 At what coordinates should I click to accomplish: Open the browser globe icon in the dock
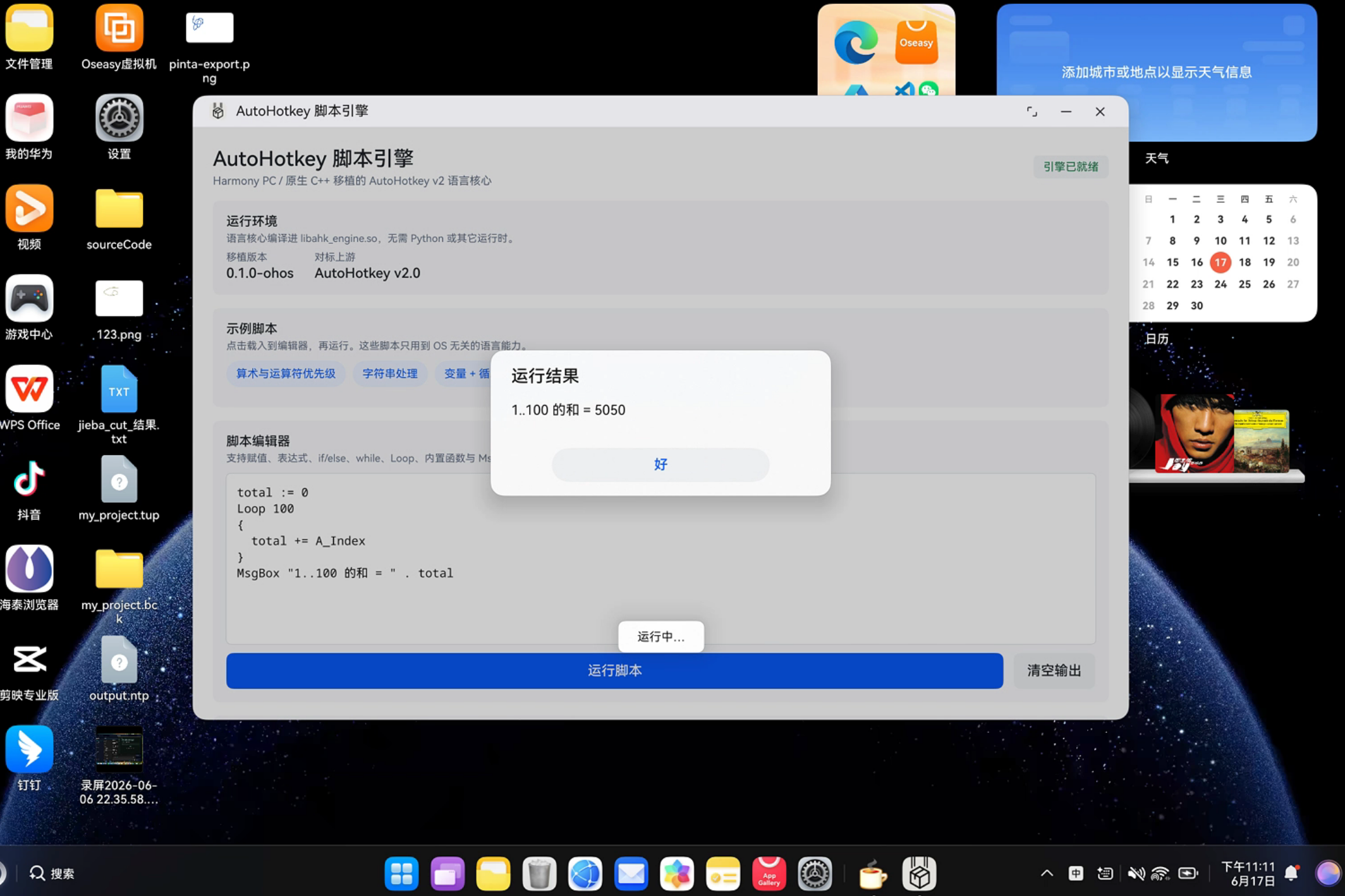pos(585,874)
